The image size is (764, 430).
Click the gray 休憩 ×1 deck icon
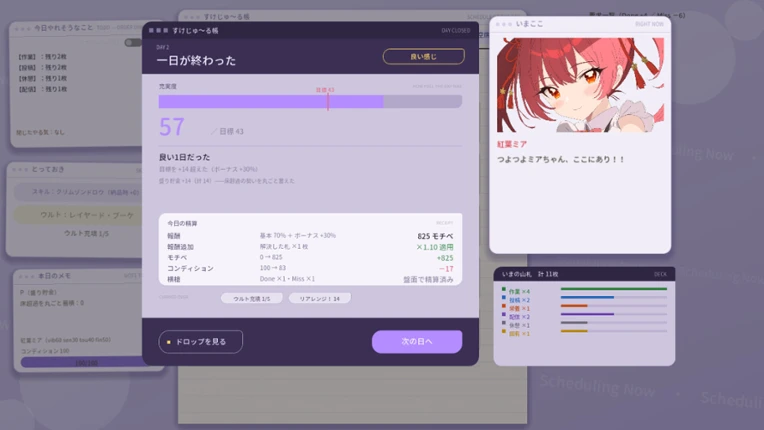click(504, 323)
